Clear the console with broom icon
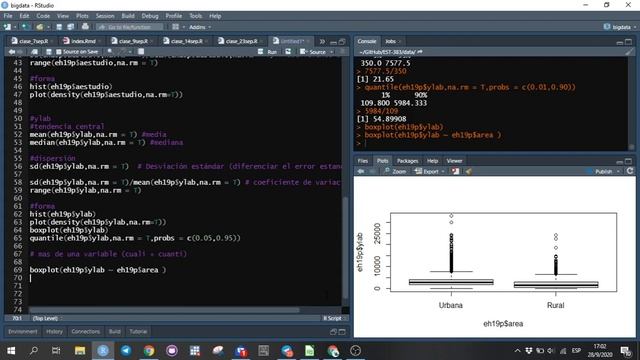Image resolution: width=640 pixels, height=360 pixels. click(629, 52)
